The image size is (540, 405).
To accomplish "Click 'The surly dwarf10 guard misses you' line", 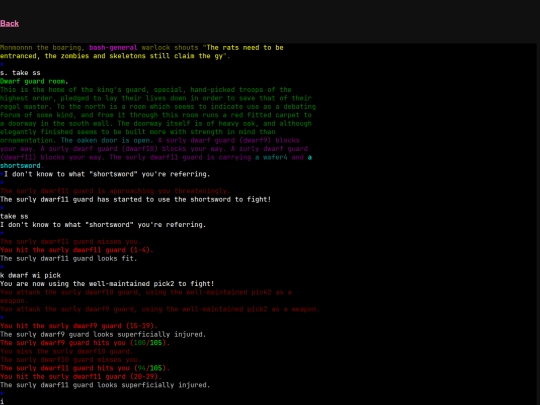I will (x=71, y=360).
